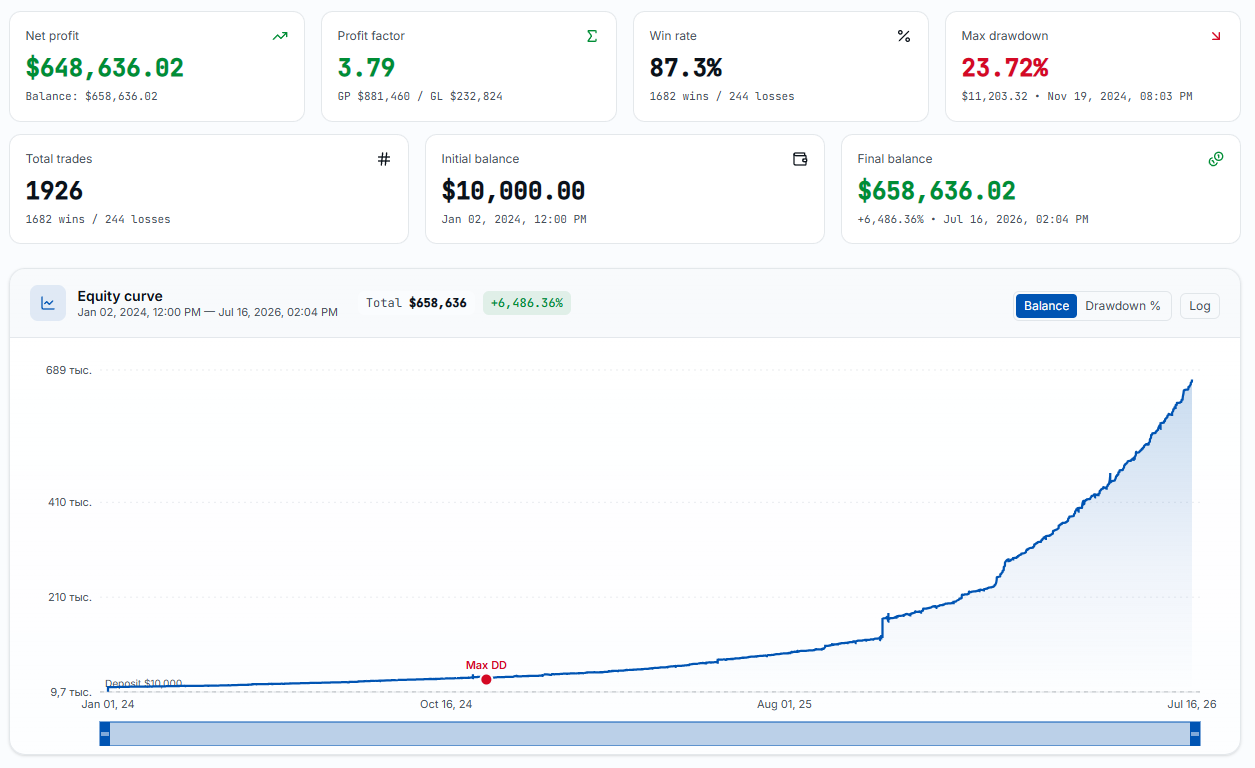Click the blue range selector bar body
The height and width of the screenshot is (768, 1255).
click(650, 734)
